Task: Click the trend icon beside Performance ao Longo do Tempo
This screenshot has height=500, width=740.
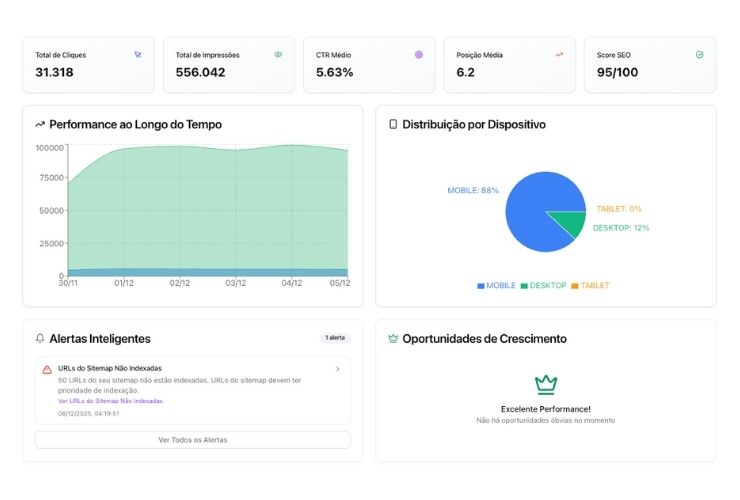Action: click(40, 125)
